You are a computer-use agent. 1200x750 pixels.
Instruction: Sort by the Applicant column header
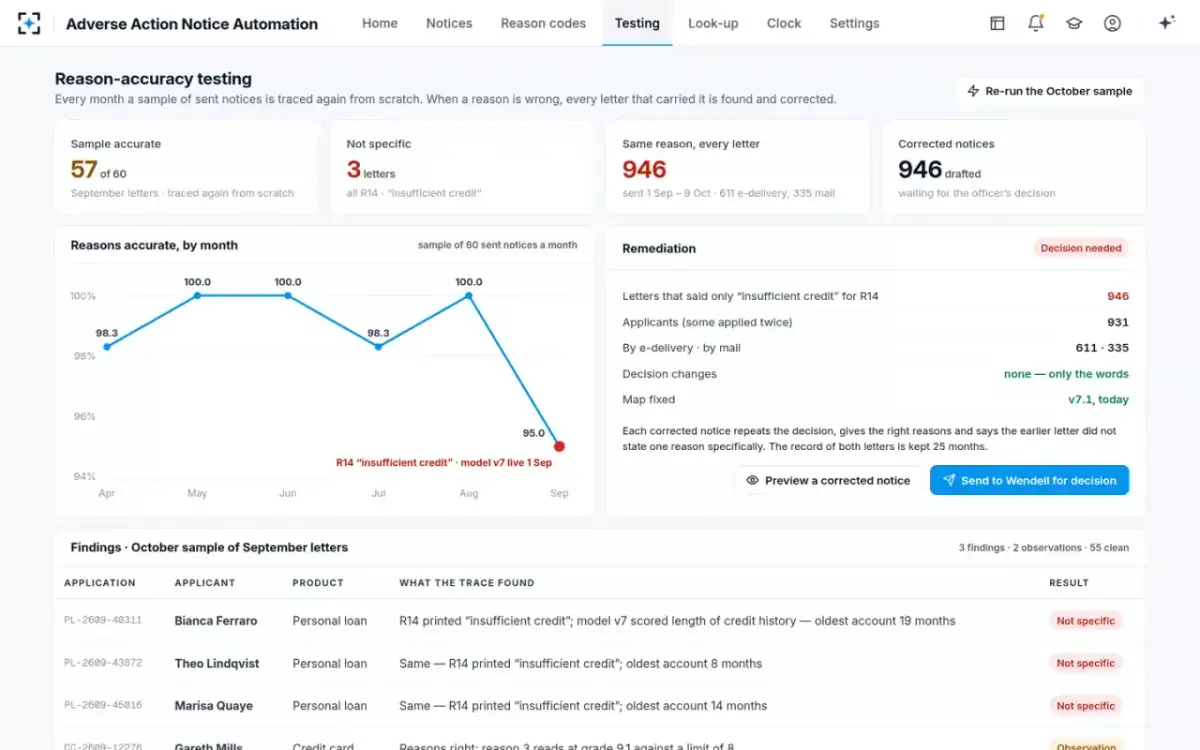pos(205,583)
